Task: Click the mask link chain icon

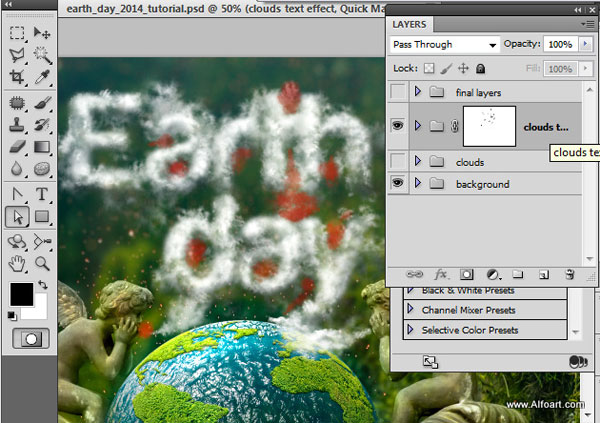Action: coord(455,126)
